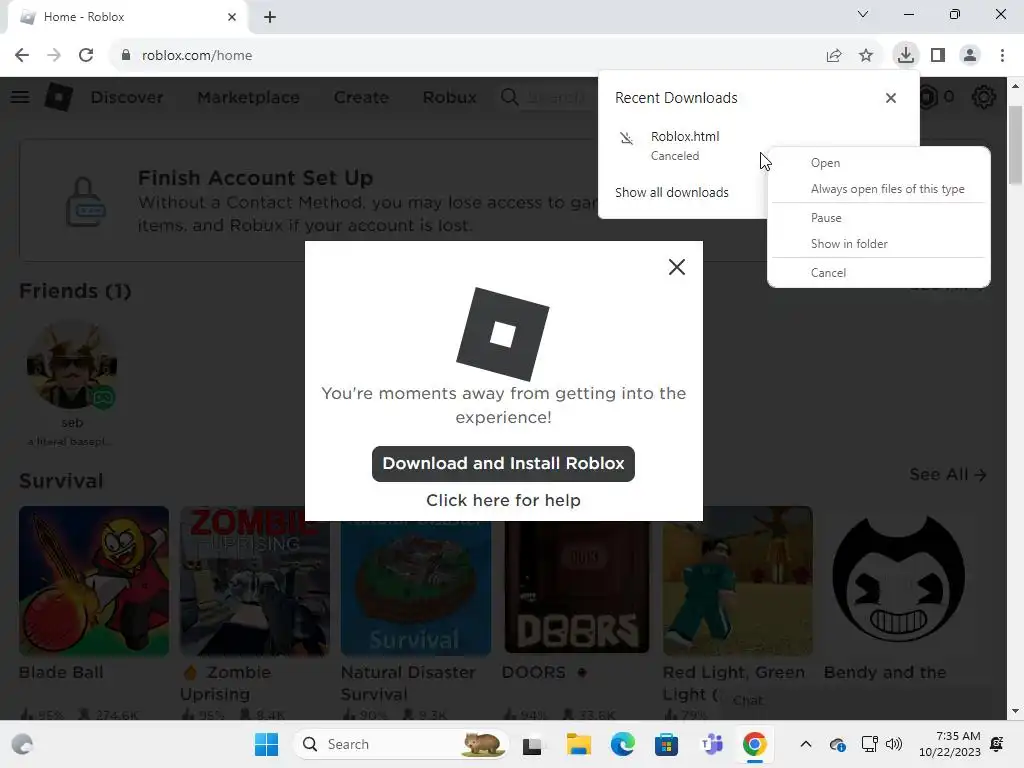Open the clock and date flyout
This screenshot has height=768, width=1024.
coord(950,744)
